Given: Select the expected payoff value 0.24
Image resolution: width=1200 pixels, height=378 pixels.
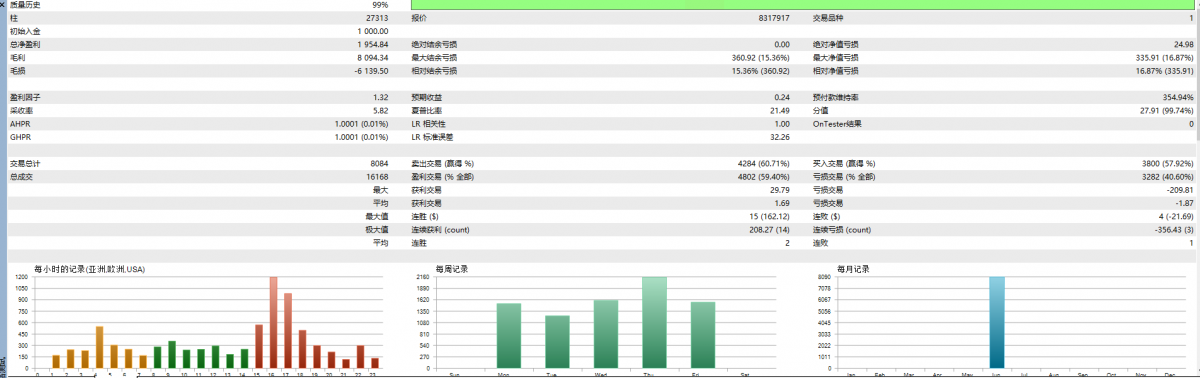Looking at the screenshot, I should (x=782, y=97).
